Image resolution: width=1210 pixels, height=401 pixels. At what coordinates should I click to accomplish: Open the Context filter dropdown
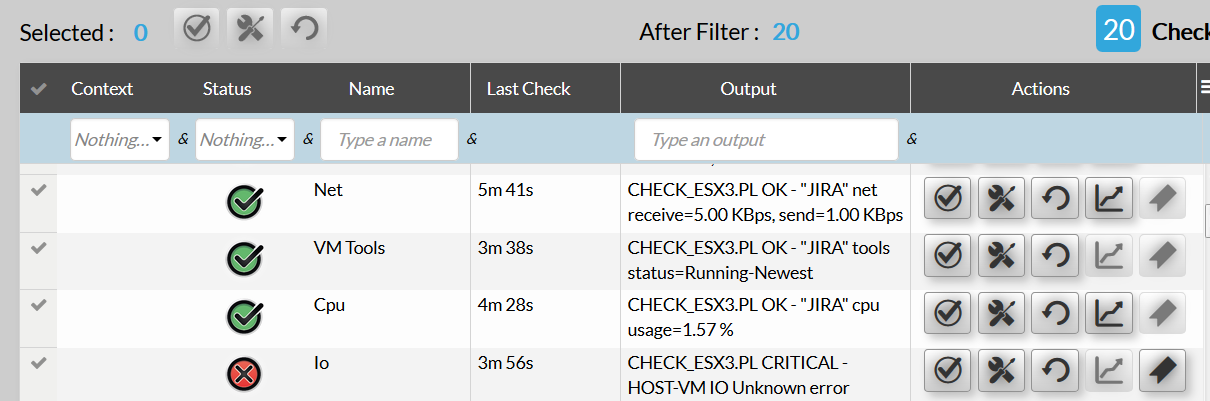pyautogui.click(x=119, y=140)
